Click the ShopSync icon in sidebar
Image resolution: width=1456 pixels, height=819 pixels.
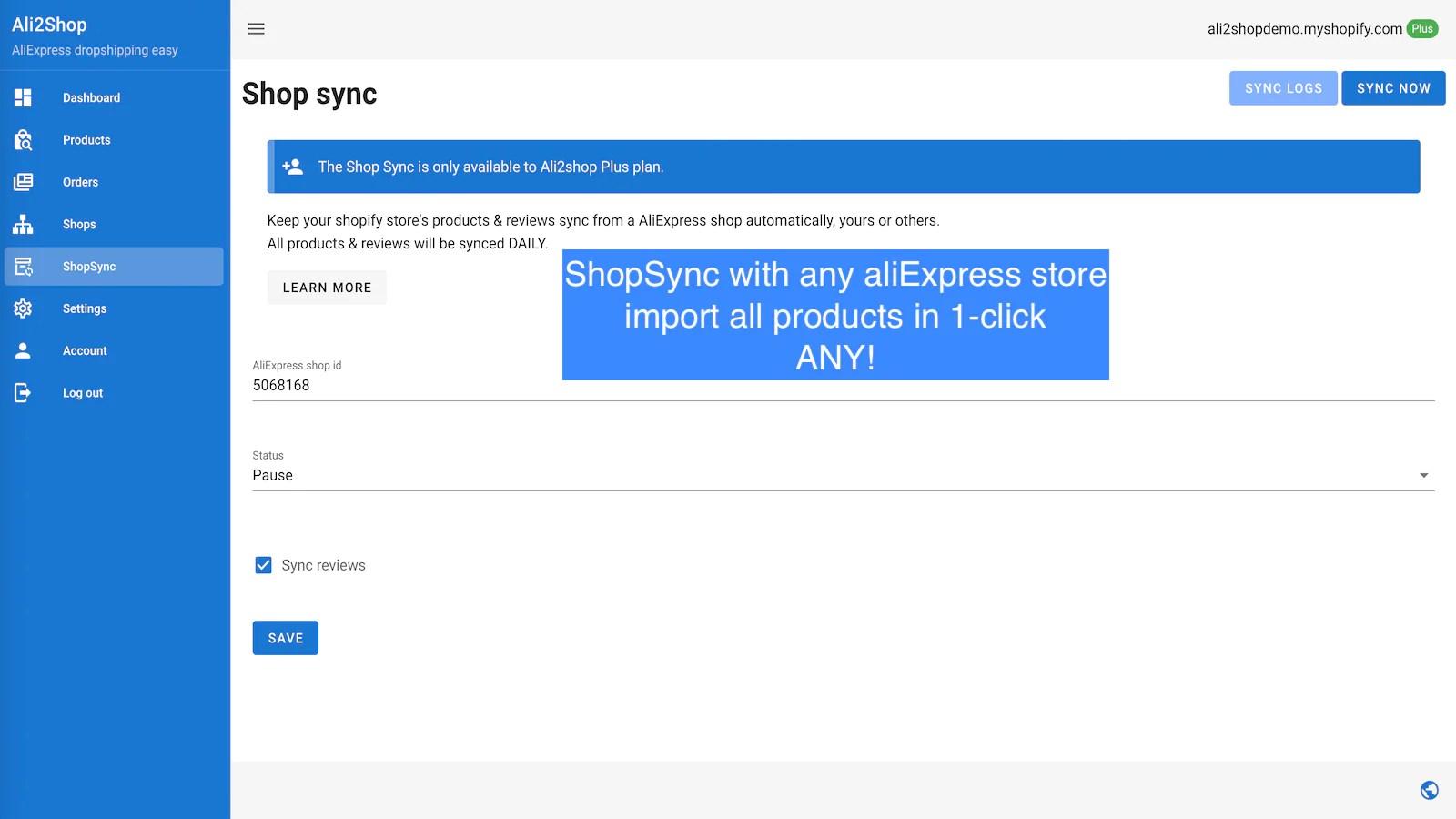click(23, 267)
